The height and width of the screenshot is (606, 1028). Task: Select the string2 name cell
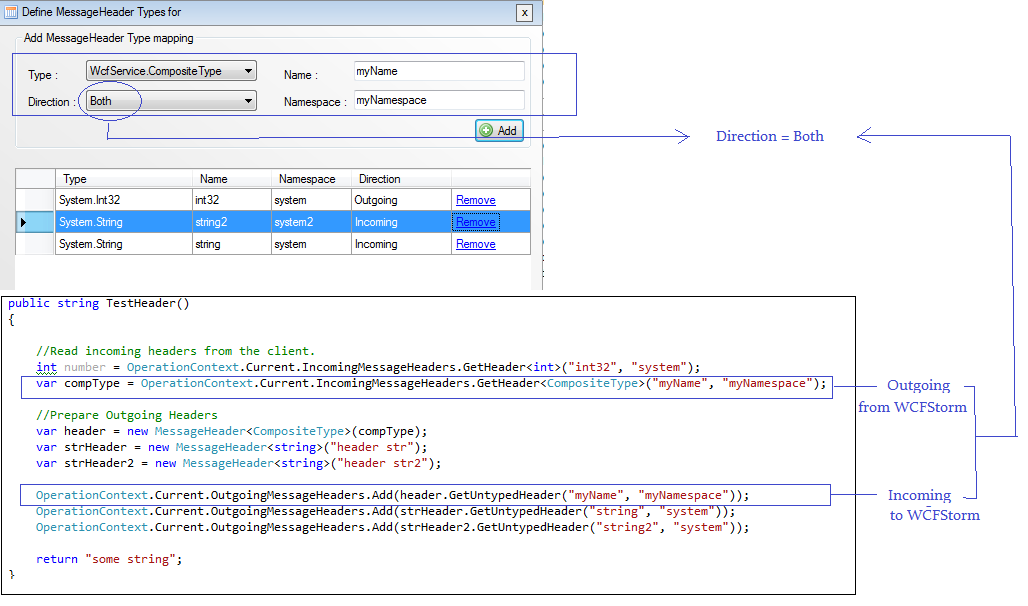coord(231,222)
